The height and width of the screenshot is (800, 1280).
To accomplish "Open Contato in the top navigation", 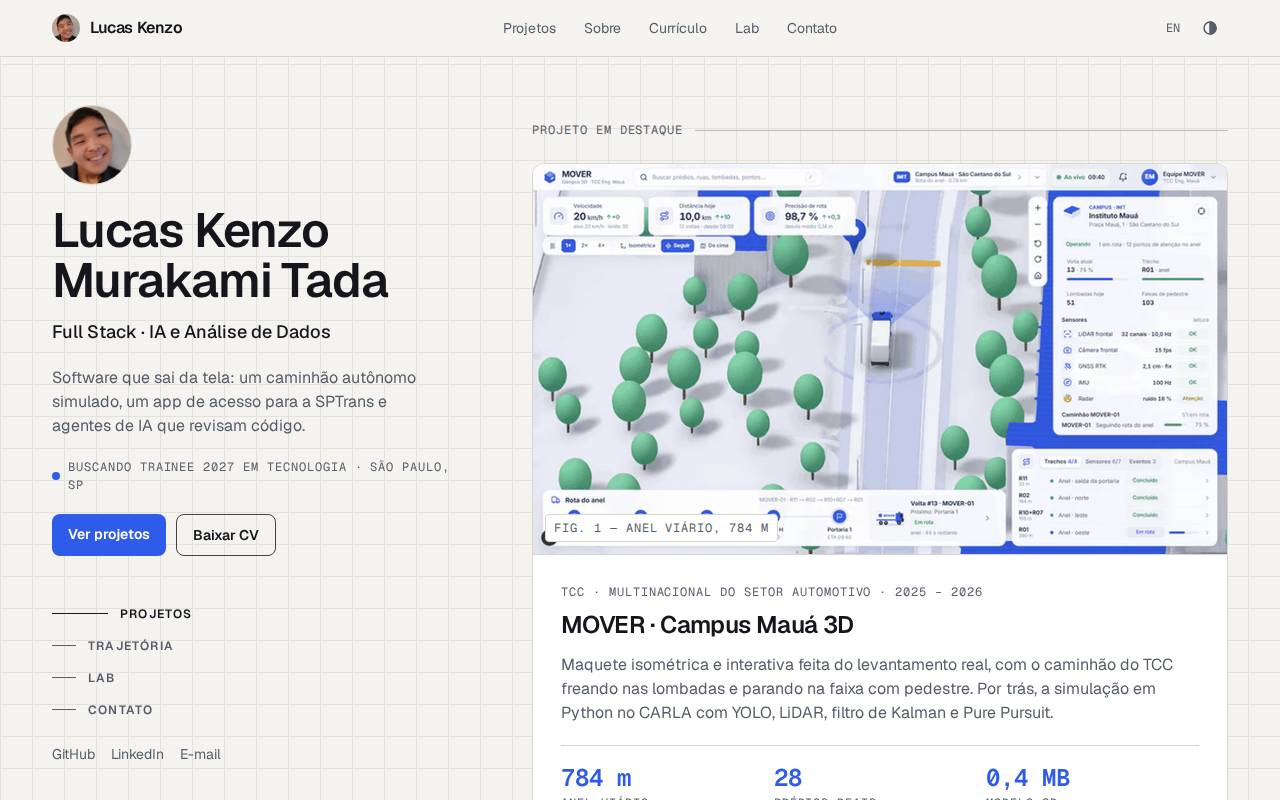I will coord(812,28).
